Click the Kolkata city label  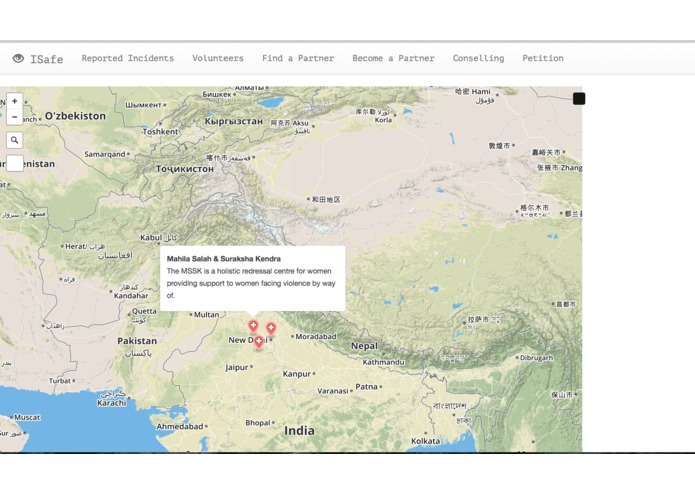click(x=426, y=441)
